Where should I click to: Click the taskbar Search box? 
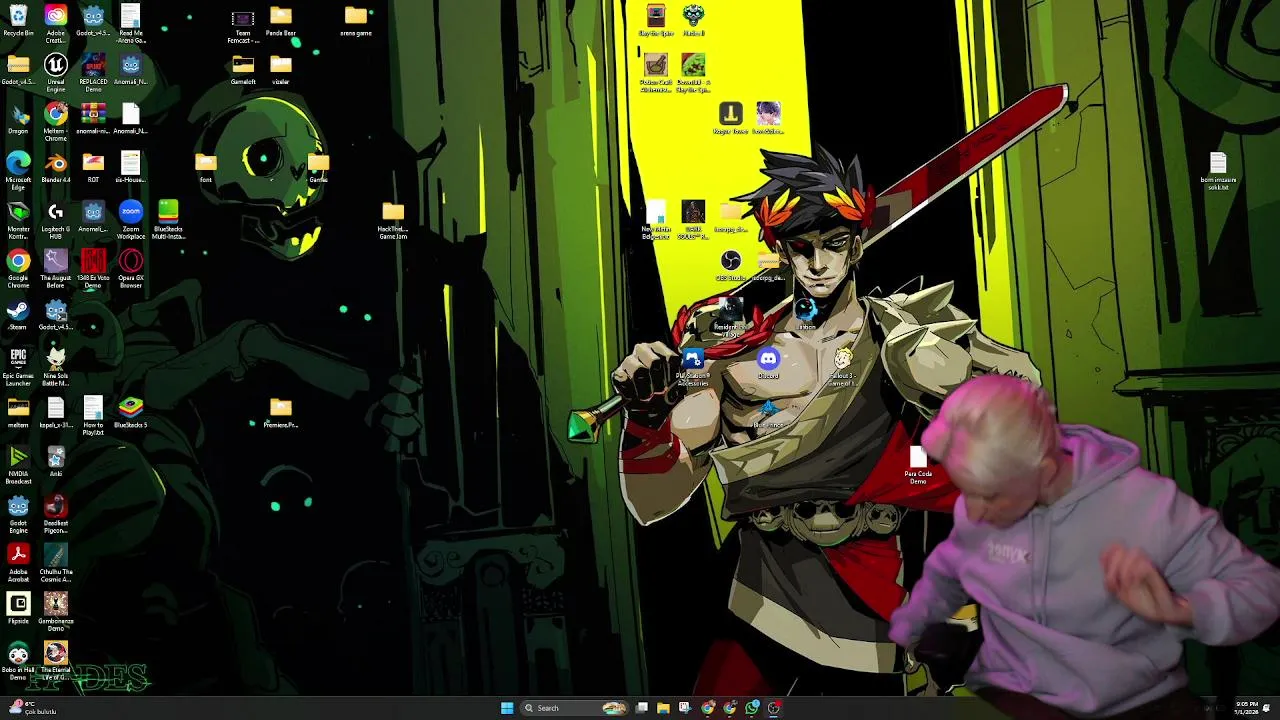575,708
